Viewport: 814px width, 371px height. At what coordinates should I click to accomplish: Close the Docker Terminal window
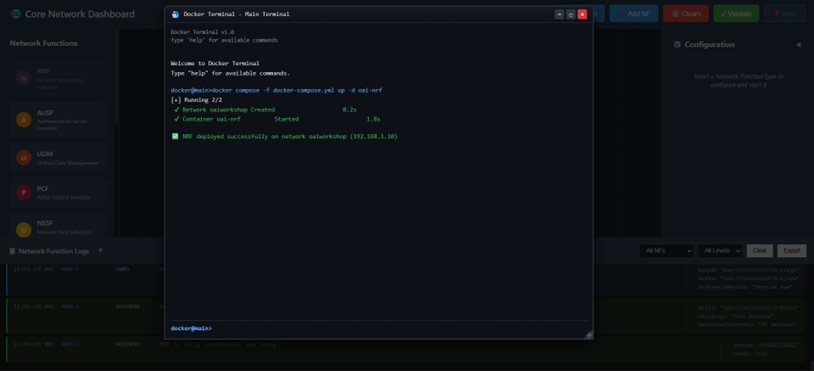point(582,15)
